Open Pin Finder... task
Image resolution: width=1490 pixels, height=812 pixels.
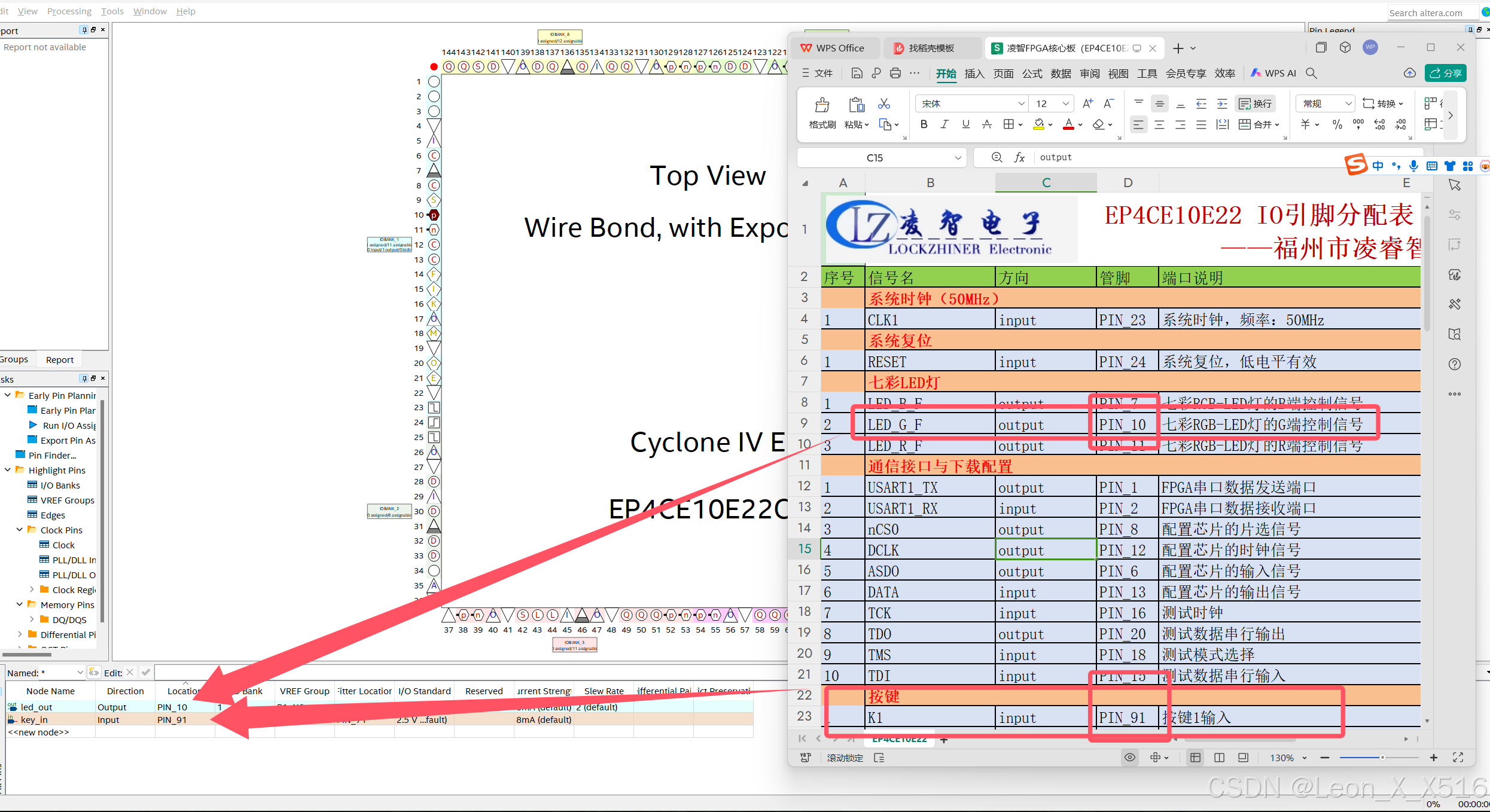52,455
